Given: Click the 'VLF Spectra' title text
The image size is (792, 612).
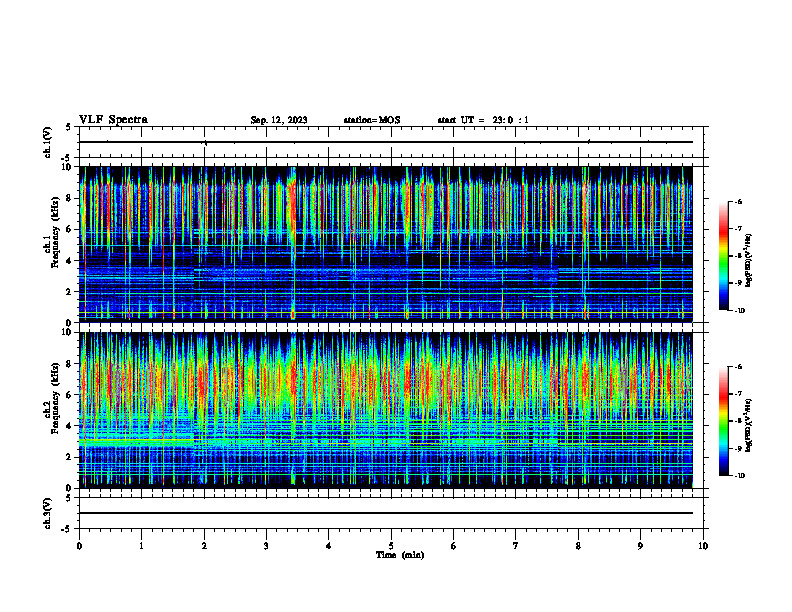Looking at the screenshot, I should pos(113,120).
